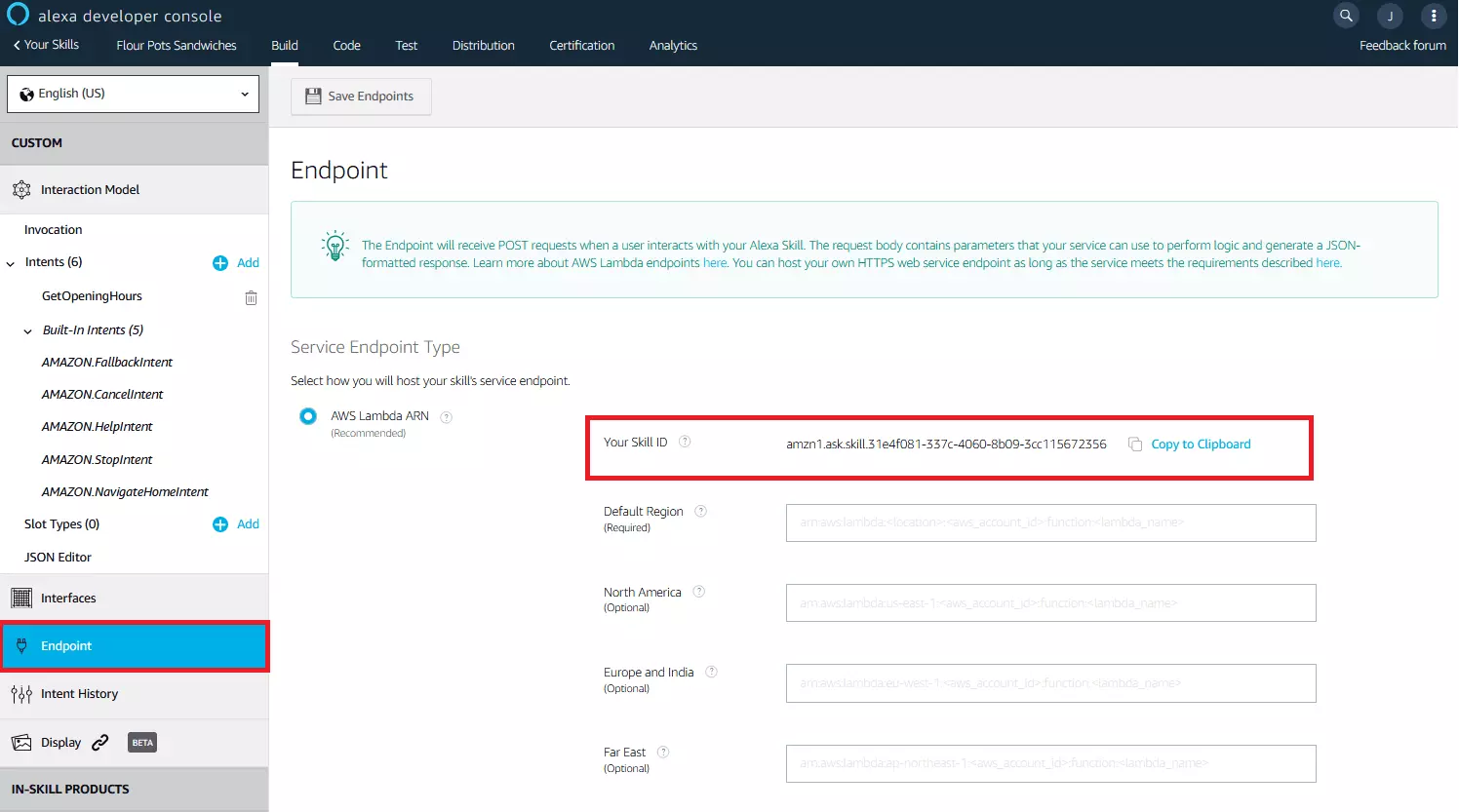Delete GetOpeningHours intent with trash icon
Viewport: 1459px width, 812px height.
pos(251,297)
